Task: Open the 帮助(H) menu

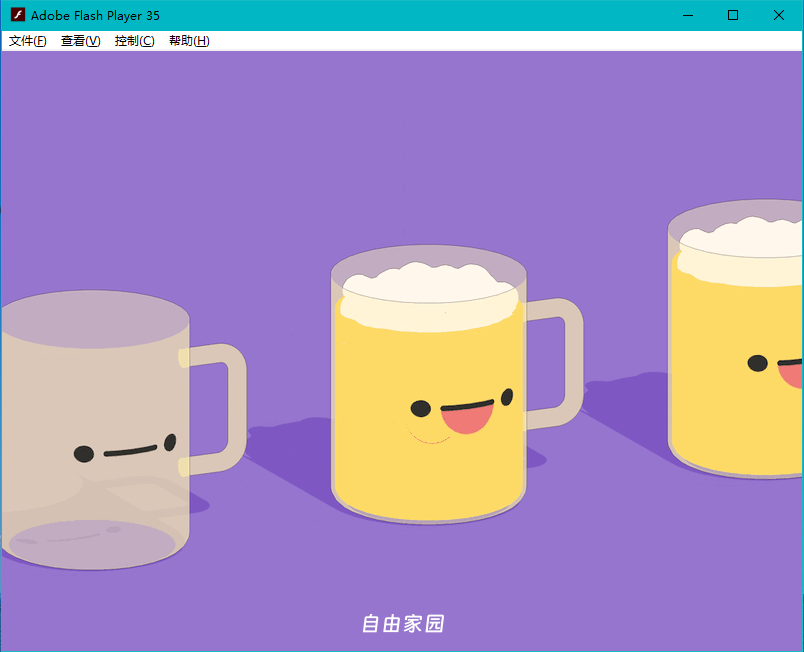Action: click(189, 41)
